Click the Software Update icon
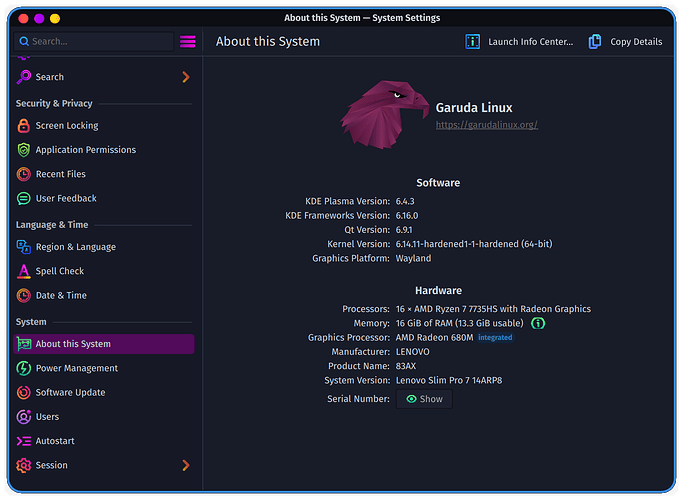683x499 pixels. click(x=24, y=393)
